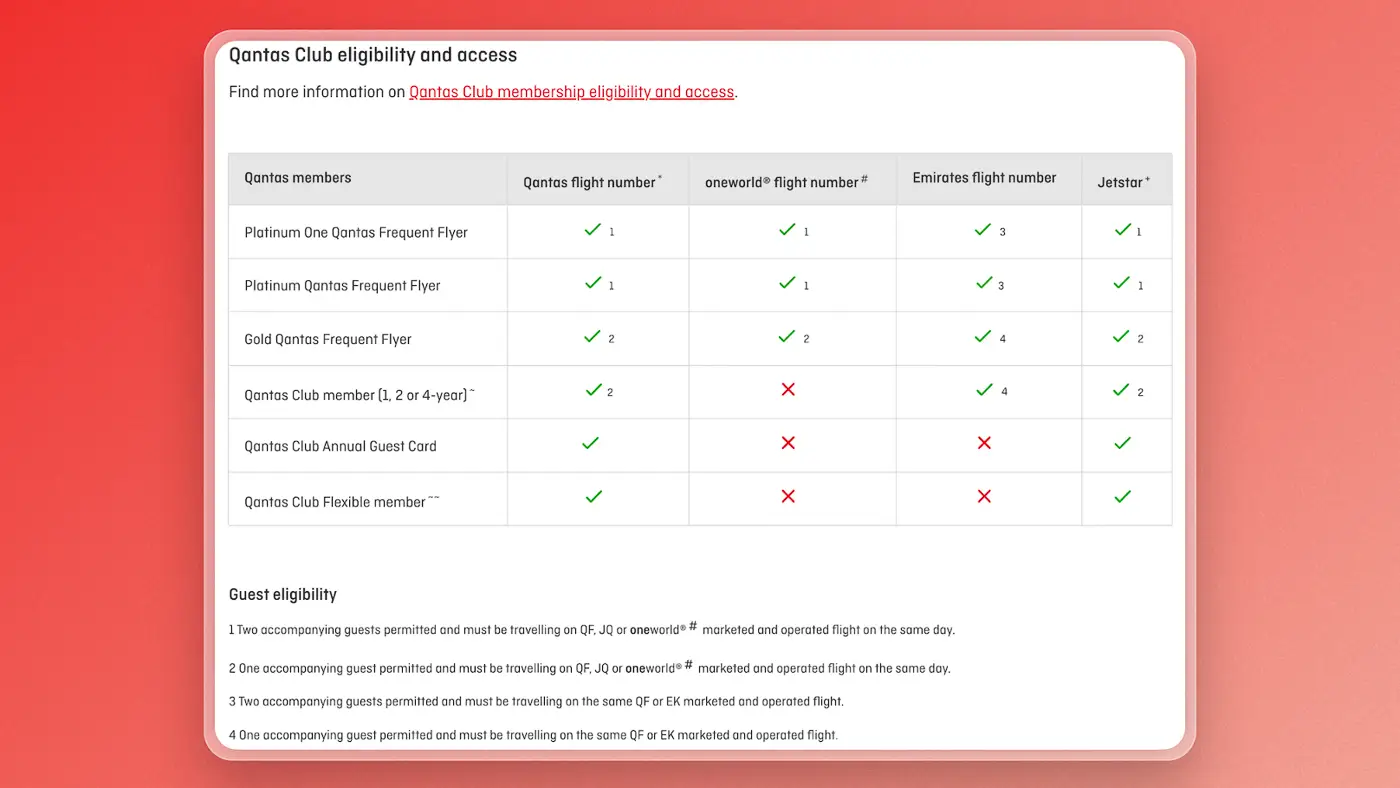Screen dimensions: 1400x788
Task: Open the Qantas Club membership eligibility link
Action: tap(572, 92)
